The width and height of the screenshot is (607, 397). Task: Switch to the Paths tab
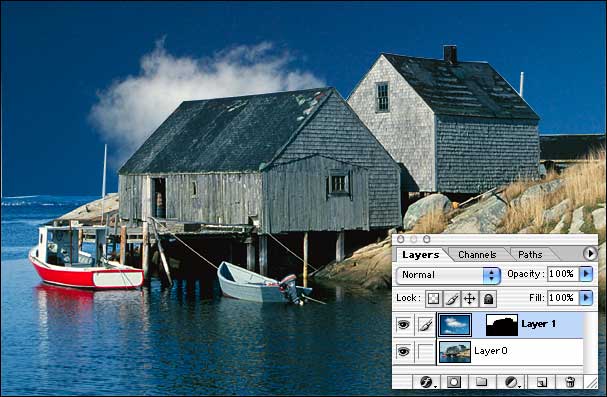(x=530, y=255)
